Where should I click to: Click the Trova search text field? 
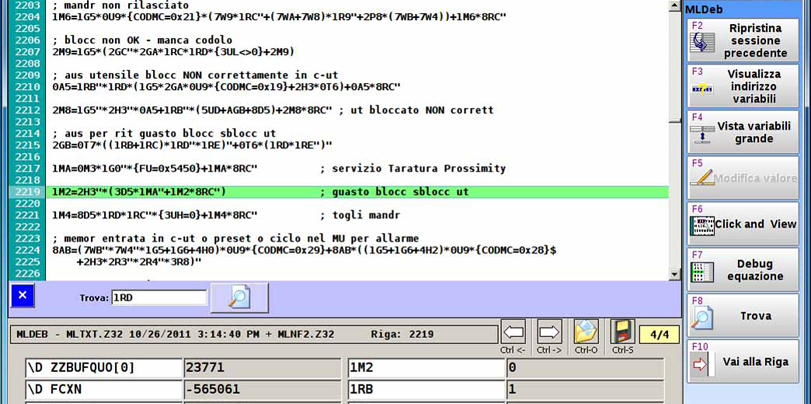pos(159,297)
